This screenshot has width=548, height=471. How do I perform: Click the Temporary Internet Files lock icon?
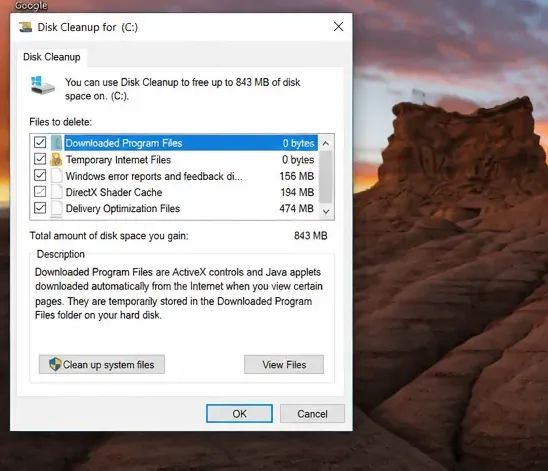(x=56, y=159)
